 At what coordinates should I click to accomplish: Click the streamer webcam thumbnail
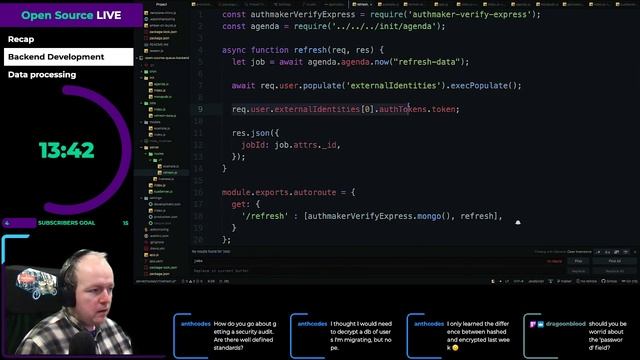(67, 296)
